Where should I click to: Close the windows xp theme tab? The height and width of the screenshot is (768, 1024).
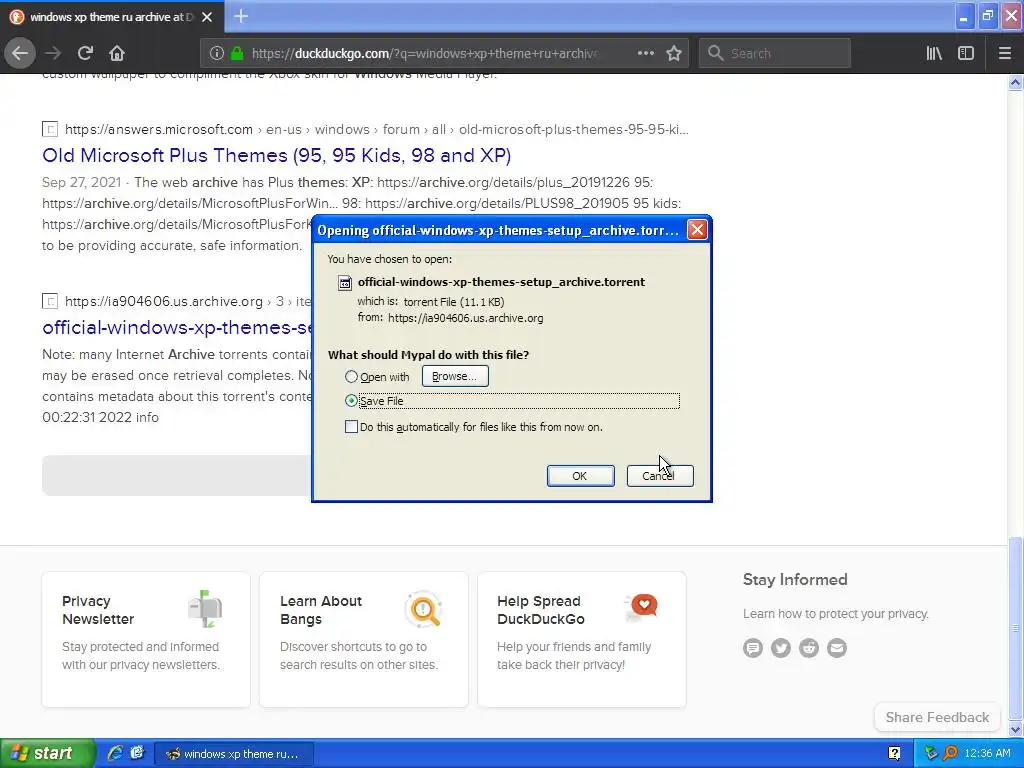coord(207,17)
